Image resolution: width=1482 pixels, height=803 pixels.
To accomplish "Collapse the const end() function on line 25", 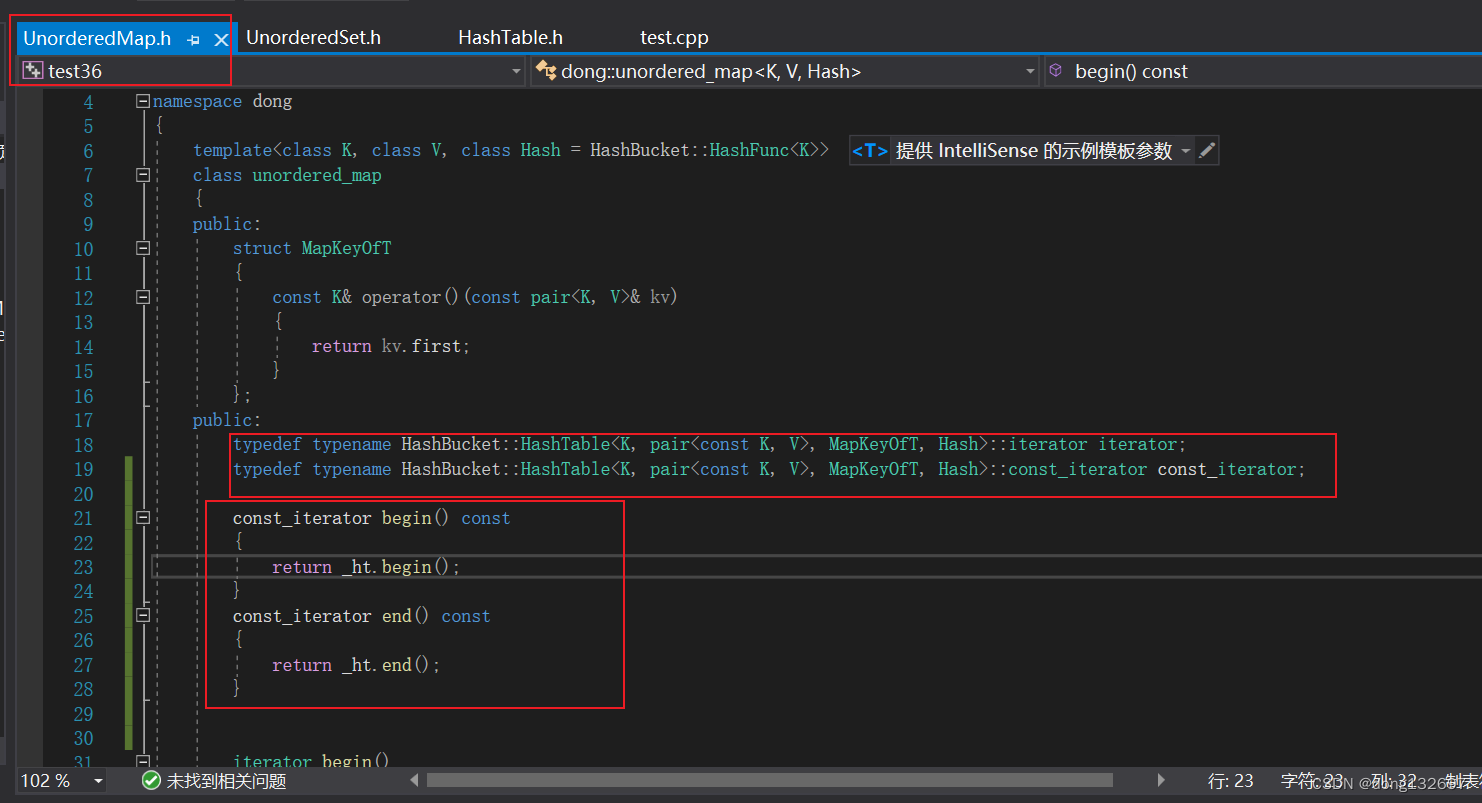I will click(x=143, y=616).
